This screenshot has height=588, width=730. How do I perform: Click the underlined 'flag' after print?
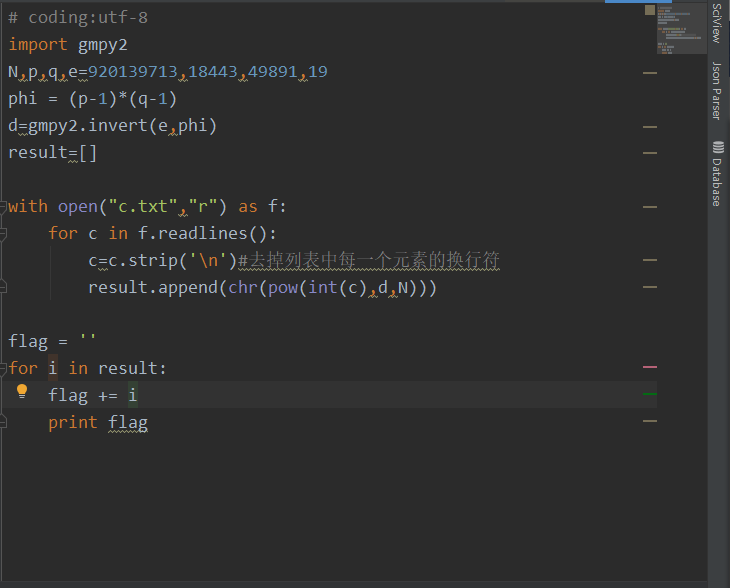(x=128, y=423)
